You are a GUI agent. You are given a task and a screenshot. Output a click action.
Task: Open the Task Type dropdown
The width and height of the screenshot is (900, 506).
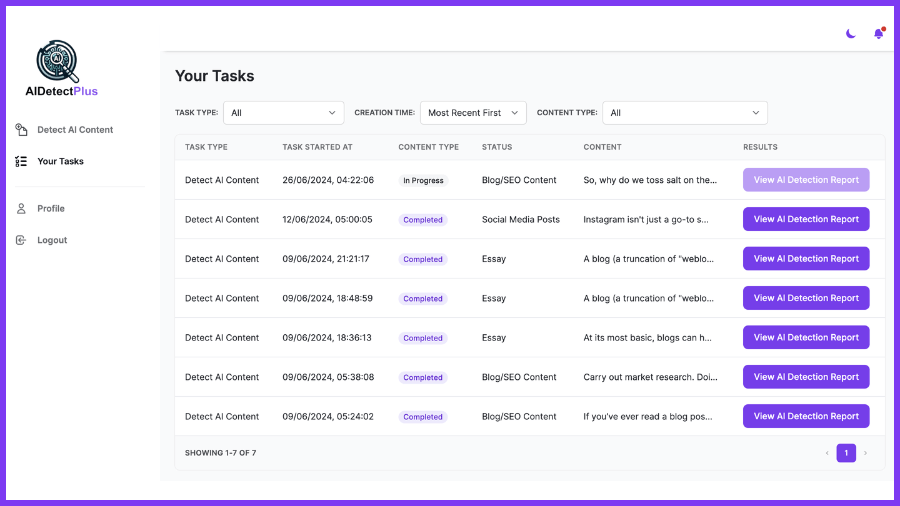coord(283,113)
